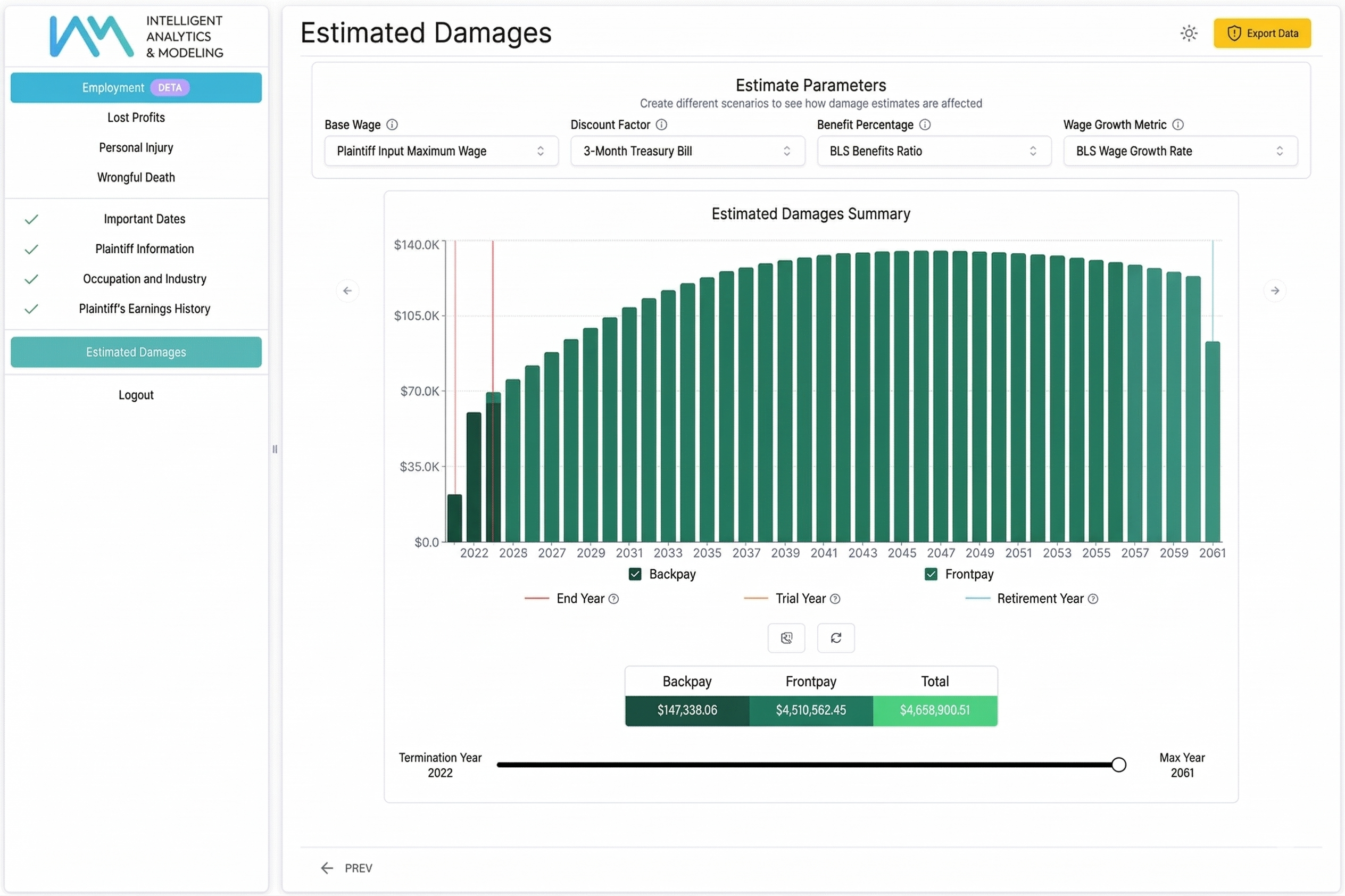The width and height of the screenshot is (1345, 896).
Task: Click the chart's left arrow button
Action: pyautogui.click(x=347, y=291)
